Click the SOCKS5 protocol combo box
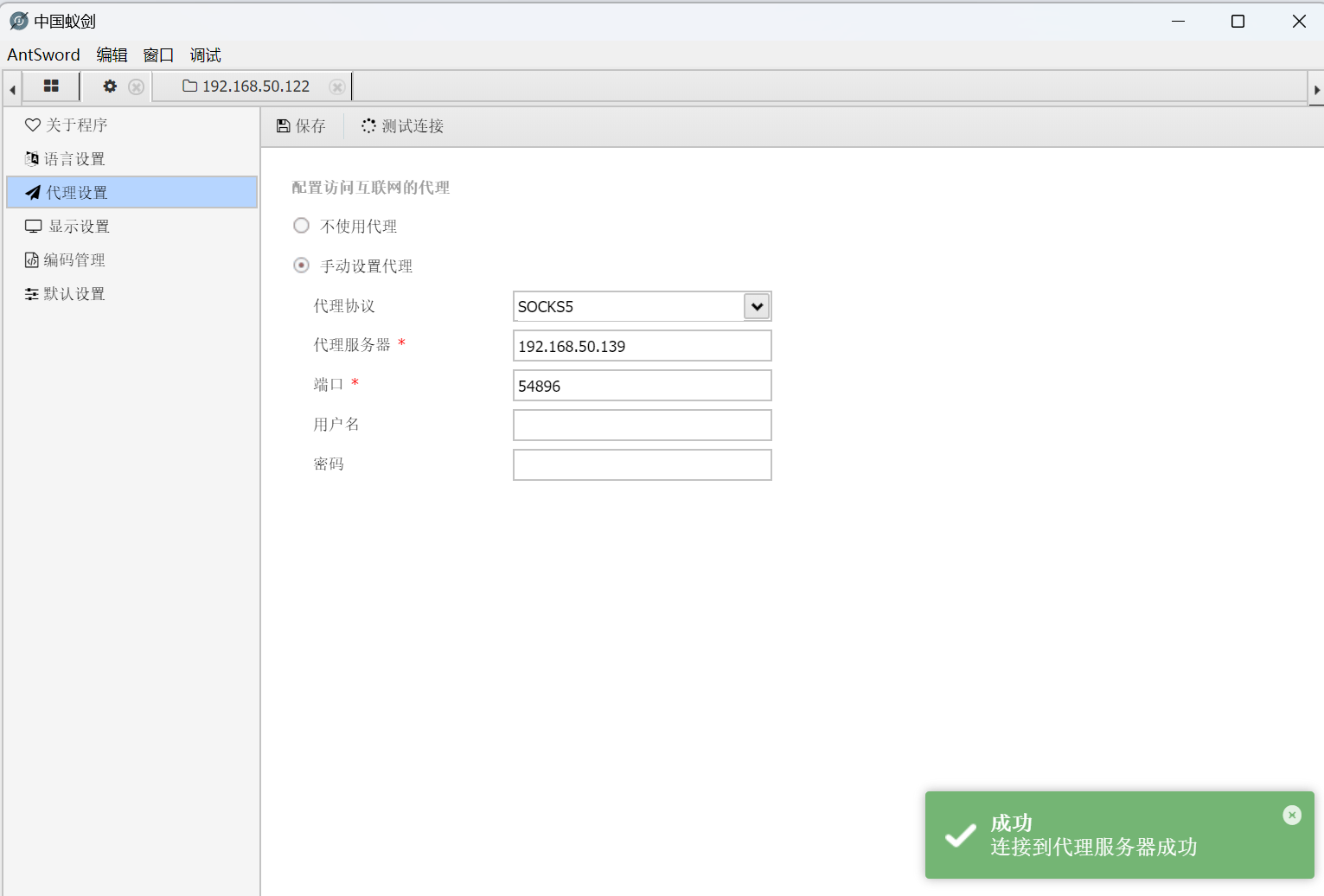The width and height of the screenshot is (1324, 896). 643,306
